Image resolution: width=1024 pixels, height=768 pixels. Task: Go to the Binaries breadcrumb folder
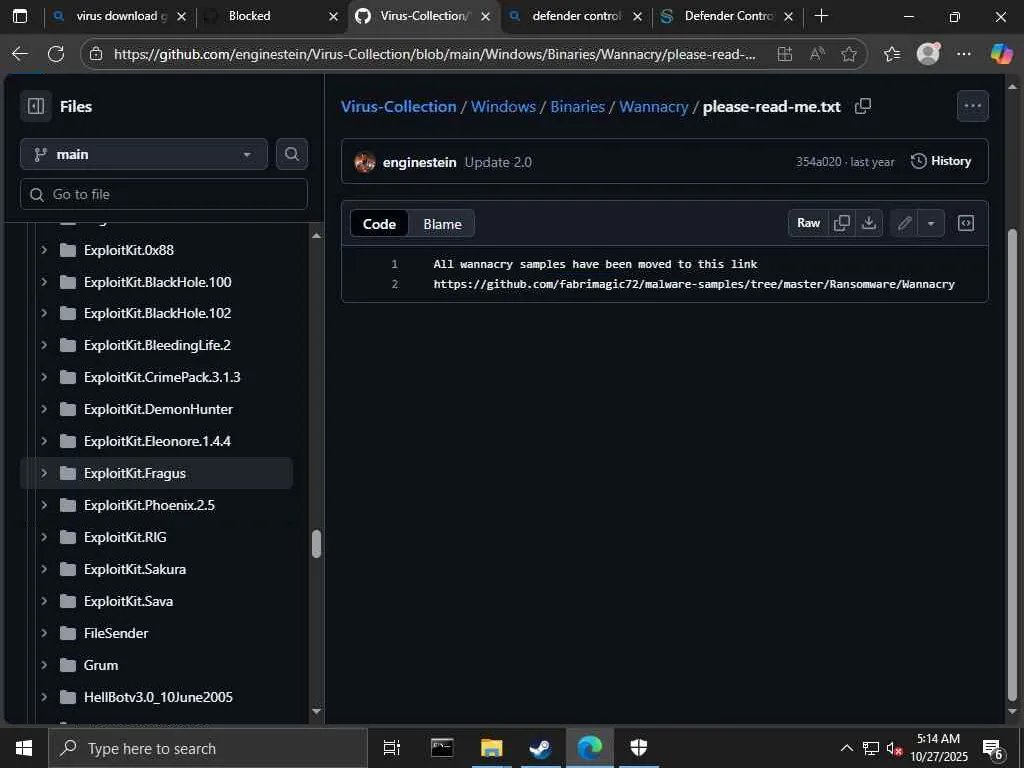pyautogui.click(x=577, y=106)
